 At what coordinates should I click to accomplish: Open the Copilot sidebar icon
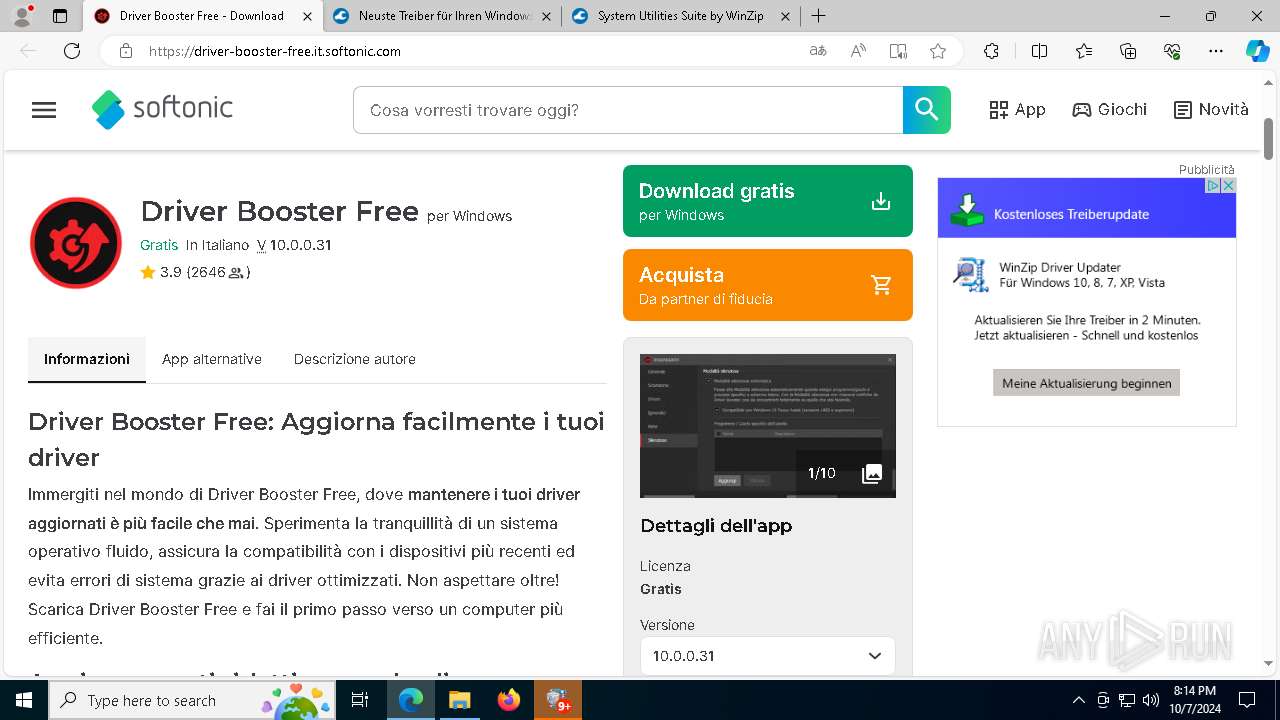[1258, 51]
